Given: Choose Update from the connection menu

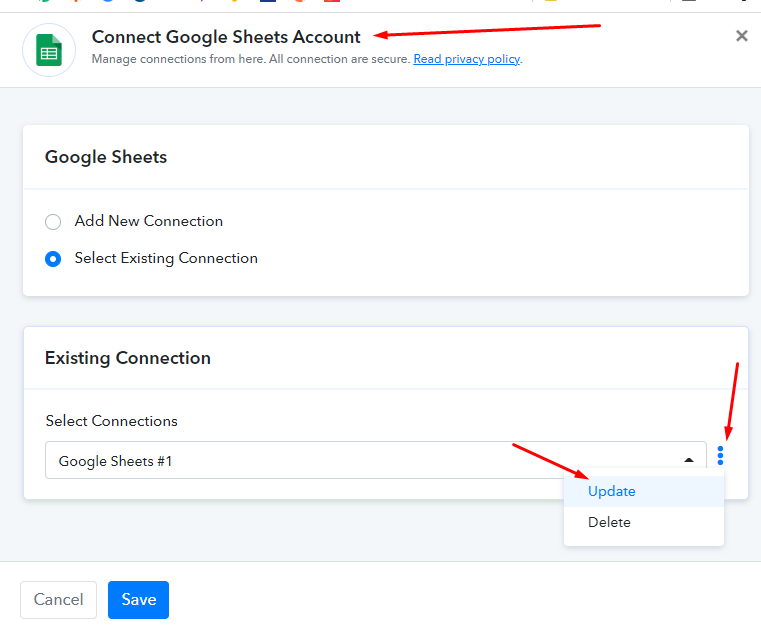Looking at the screenshot, I should coord(644,491).
